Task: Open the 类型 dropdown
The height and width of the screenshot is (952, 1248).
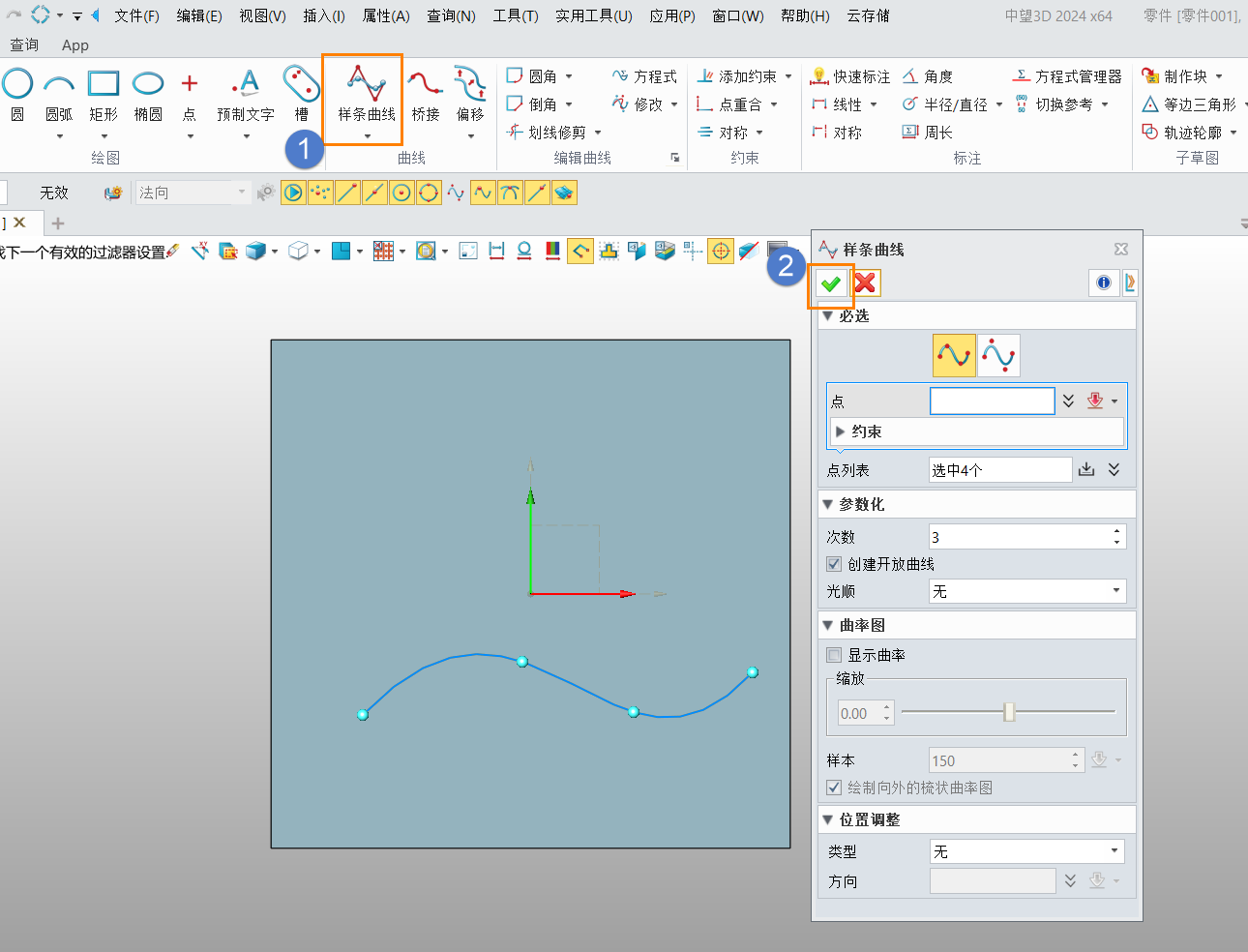Action: pos(1027,851)
